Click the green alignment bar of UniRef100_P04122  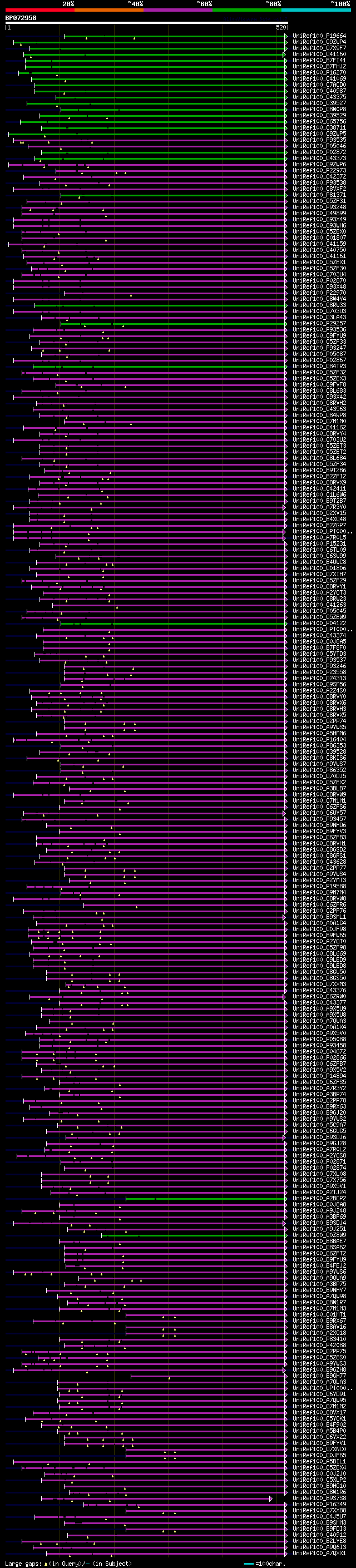pos(174,624)
